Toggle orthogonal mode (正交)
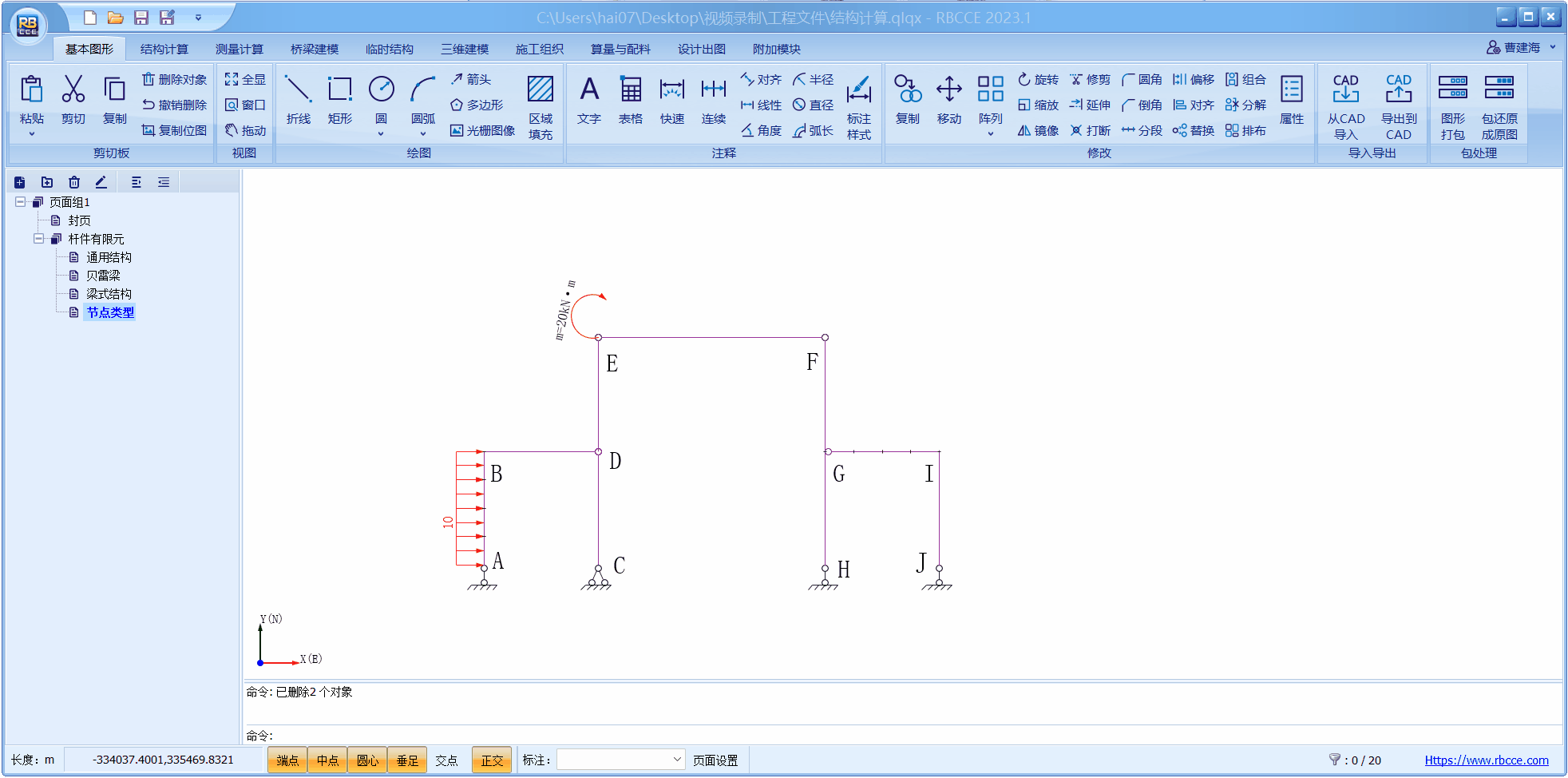 coord(492,760)
